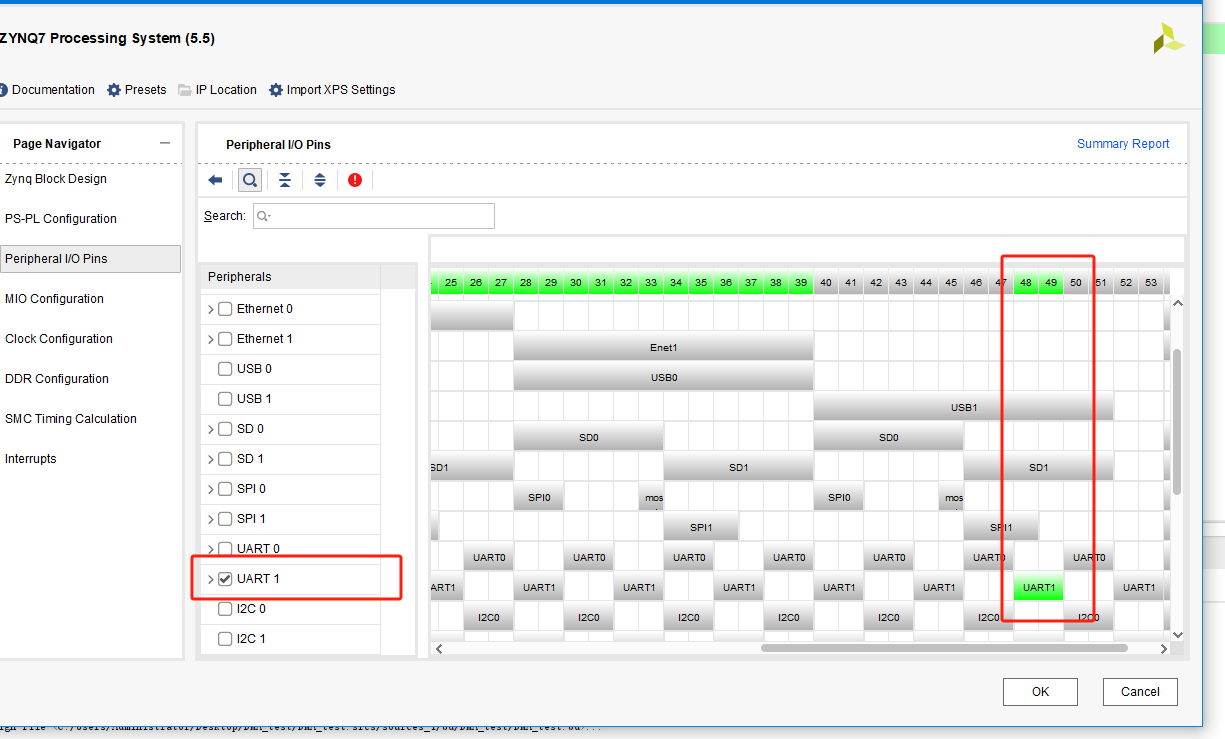Image resolution: width=1225 pixels, height=739 pixels.
Task: Expand the UART 1 tree node
Action: click(210, 579)
